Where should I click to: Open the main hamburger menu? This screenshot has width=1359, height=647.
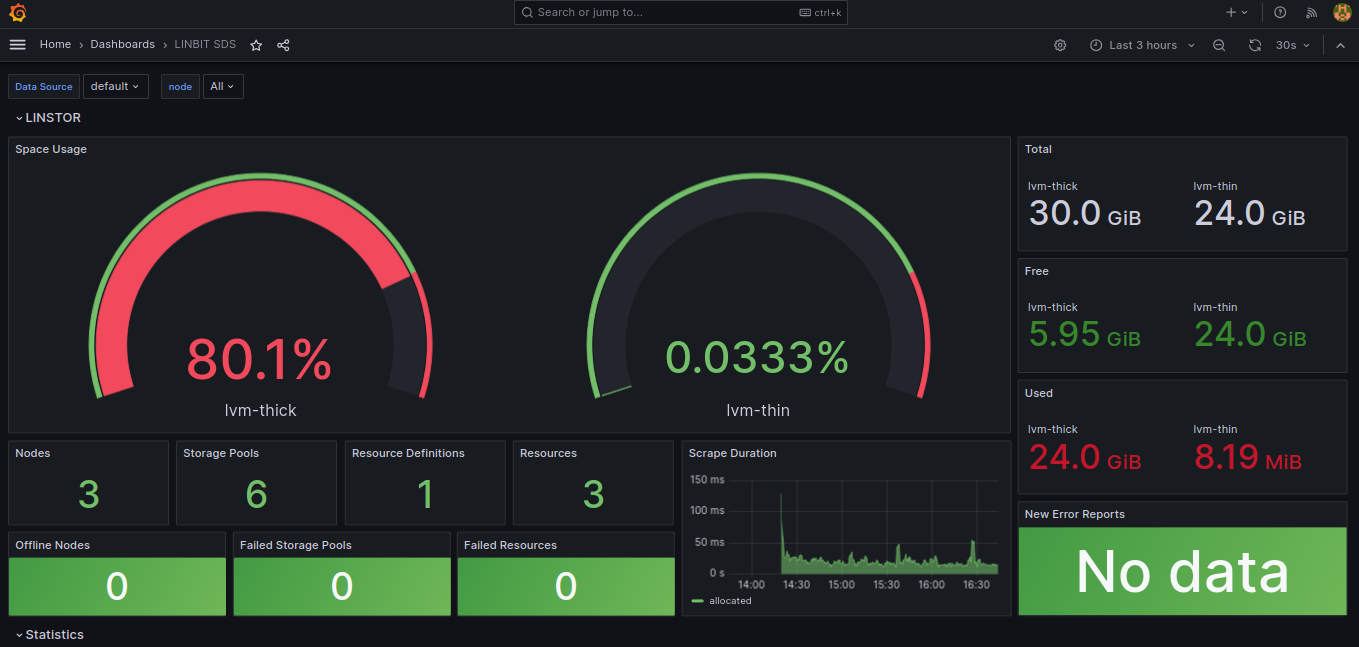click(x=17, y=45)
